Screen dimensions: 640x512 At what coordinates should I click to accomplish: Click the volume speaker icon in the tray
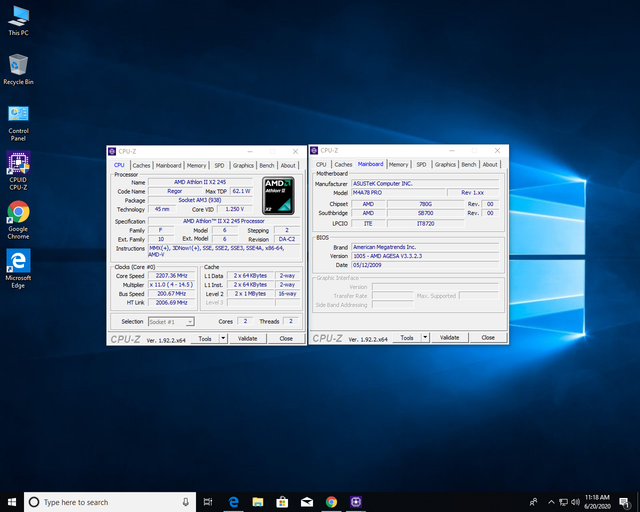pyautogui.click(x=576, y=502)
